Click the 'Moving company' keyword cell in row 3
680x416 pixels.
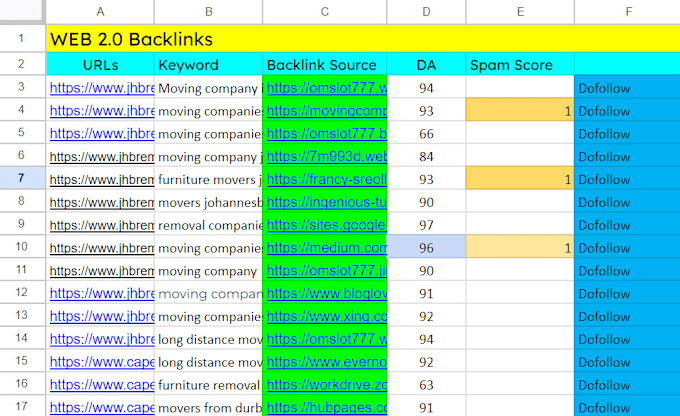point(209,88)
